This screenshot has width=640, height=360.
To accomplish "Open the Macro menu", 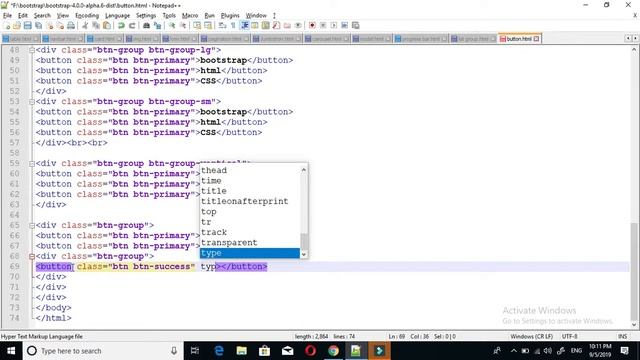I will coord(190,16).
